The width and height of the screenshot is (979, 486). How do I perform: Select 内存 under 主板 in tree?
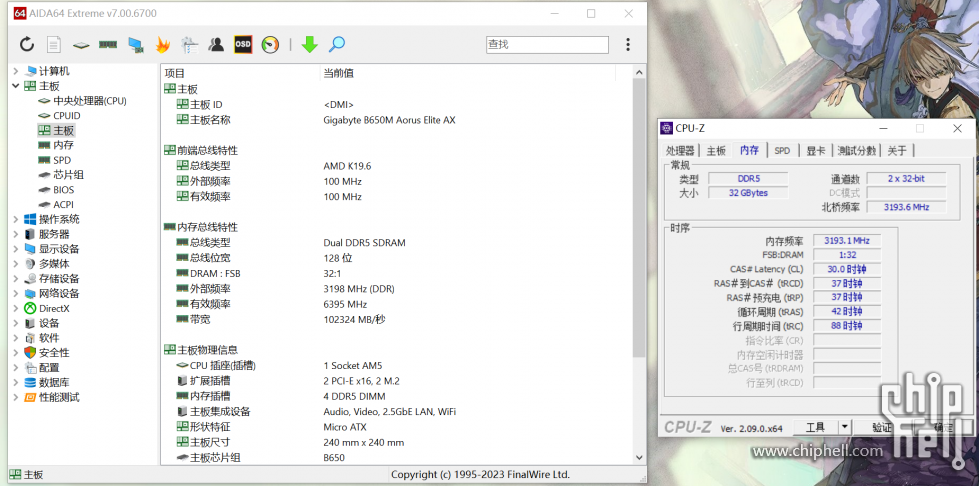click(63, 145)
